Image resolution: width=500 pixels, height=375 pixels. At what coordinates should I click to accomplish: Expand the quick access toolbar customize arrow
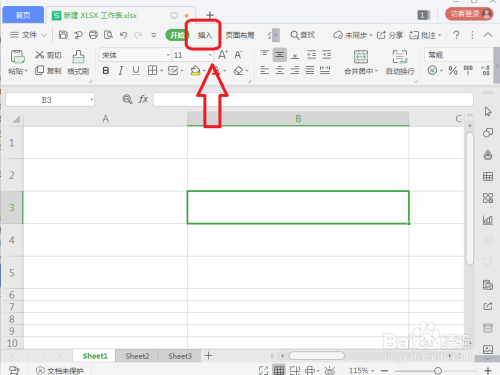[x=153, y=35]
